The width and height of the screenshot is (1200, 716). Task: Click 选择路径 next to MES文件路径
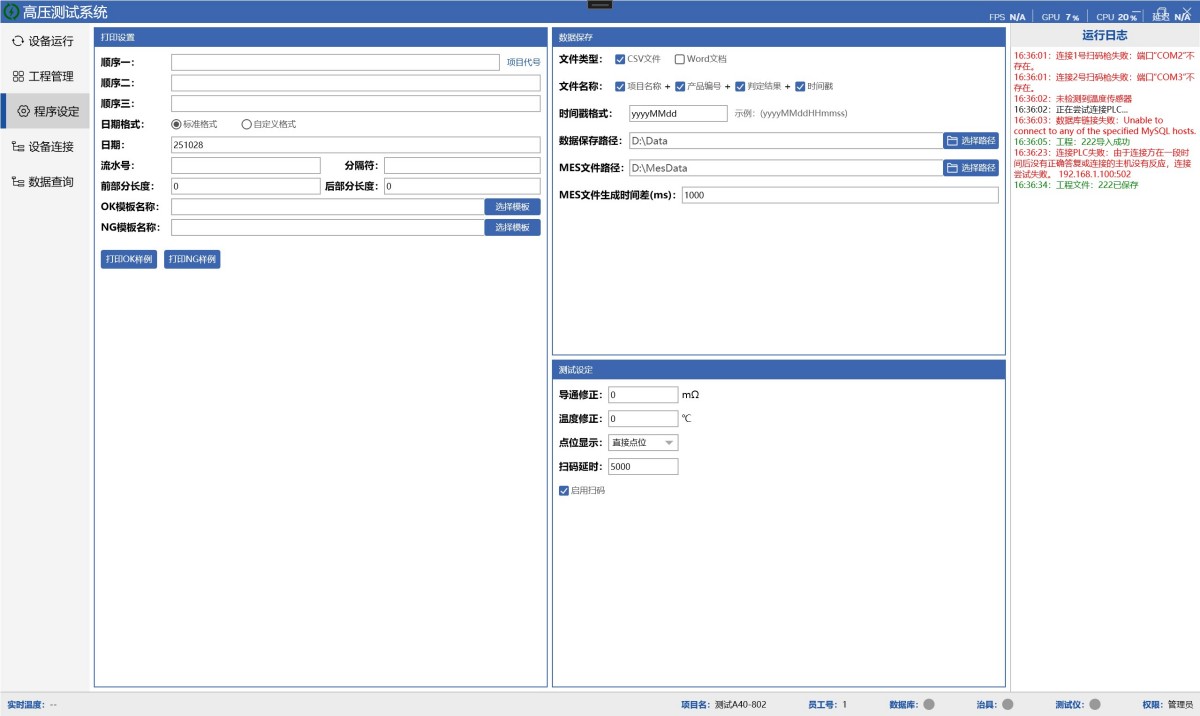tap(971, 168)
